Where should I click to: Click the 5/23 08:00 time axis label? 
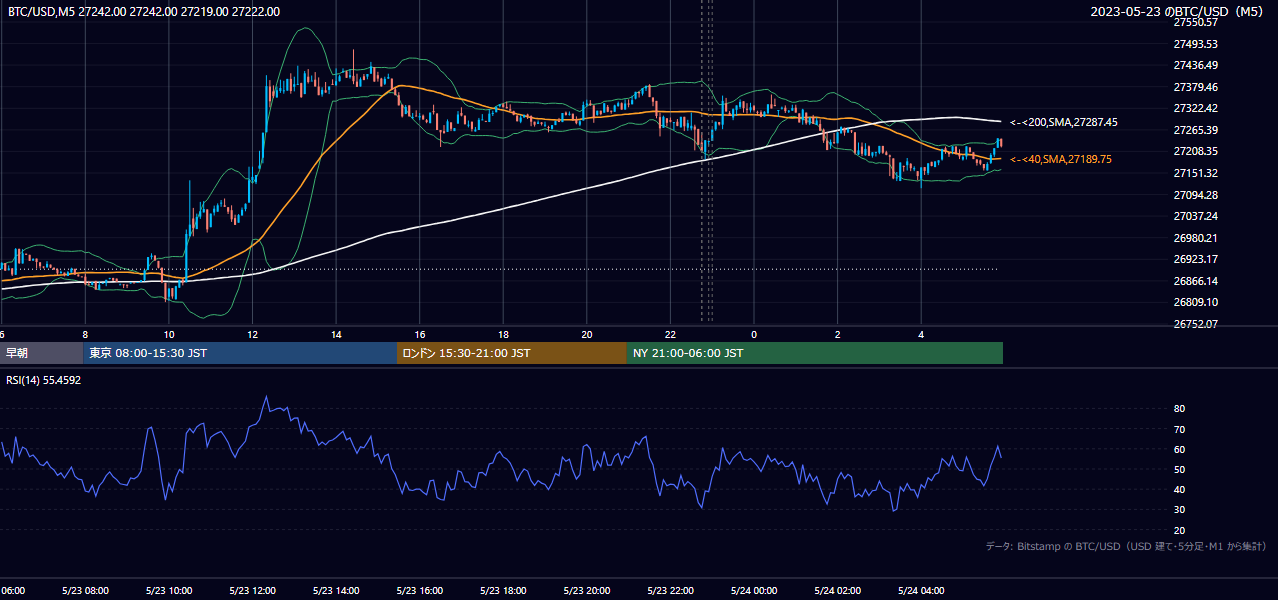pyautogui.click(x=84, y=591)
